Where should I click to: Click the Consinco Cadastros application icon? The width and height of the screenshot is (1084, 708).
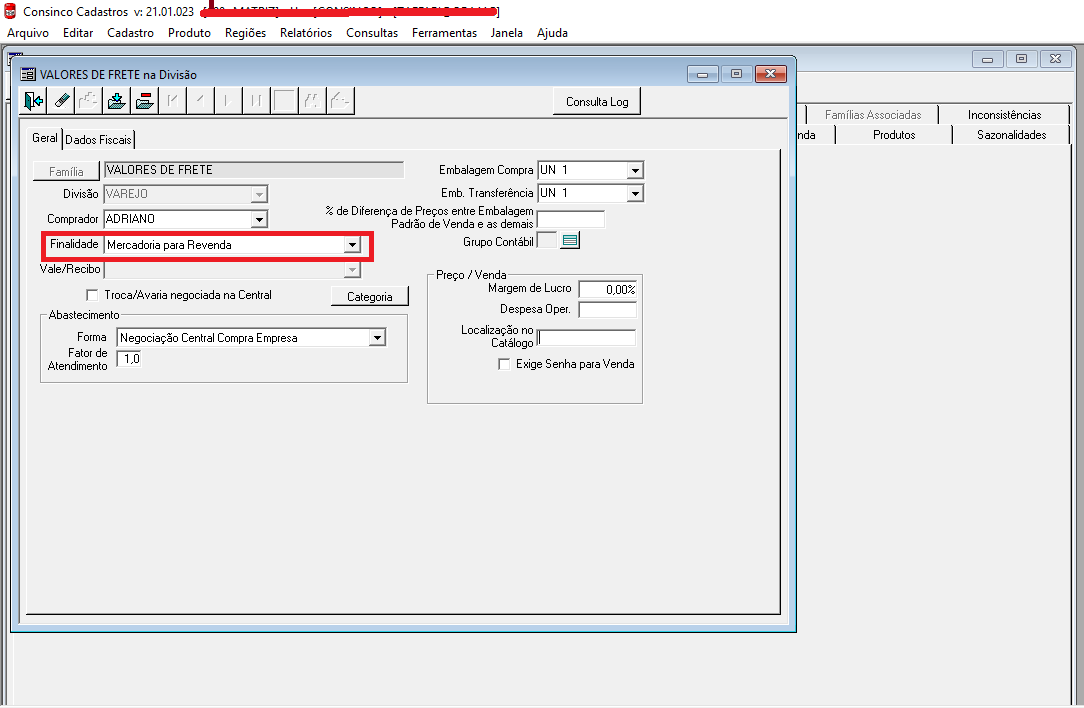coord(10,11)
